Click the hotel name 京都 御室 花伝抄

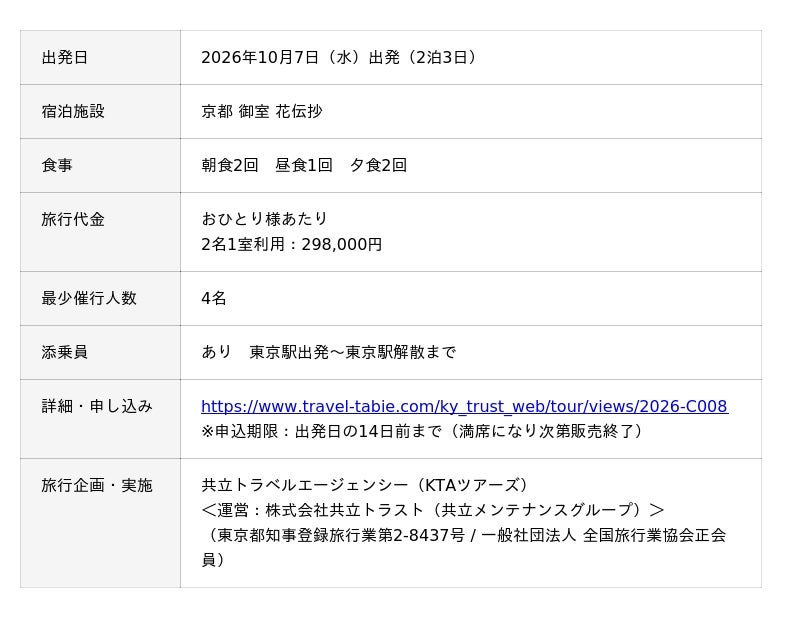262,111
